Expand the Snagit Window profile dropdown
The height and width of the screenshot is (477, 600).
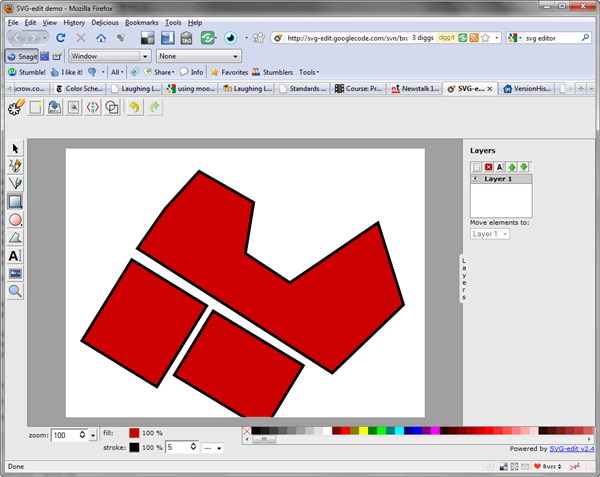pyautogui.click(x=146, y=56)
